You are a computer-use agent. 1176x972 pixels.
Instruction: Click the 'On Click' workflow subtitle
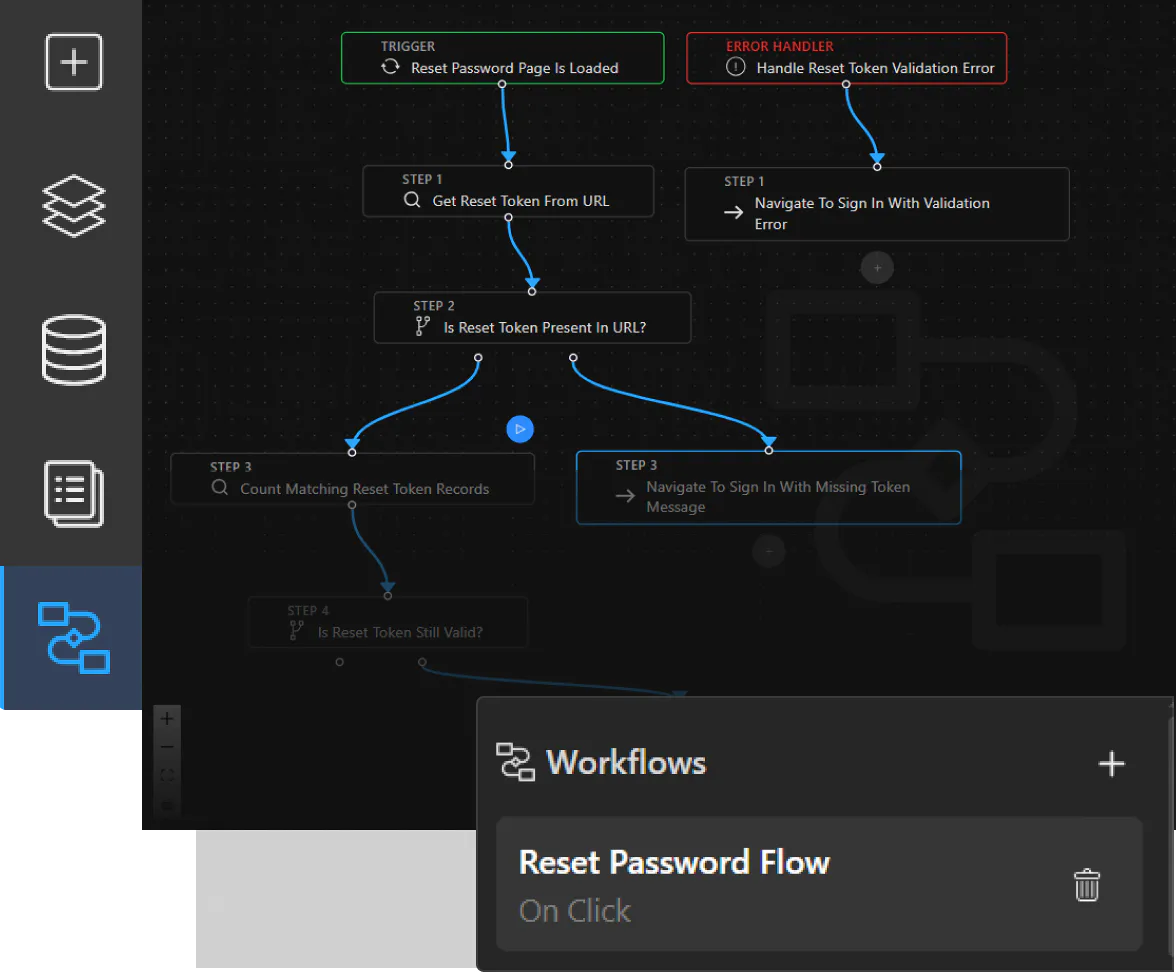click(x=575, y=911)
